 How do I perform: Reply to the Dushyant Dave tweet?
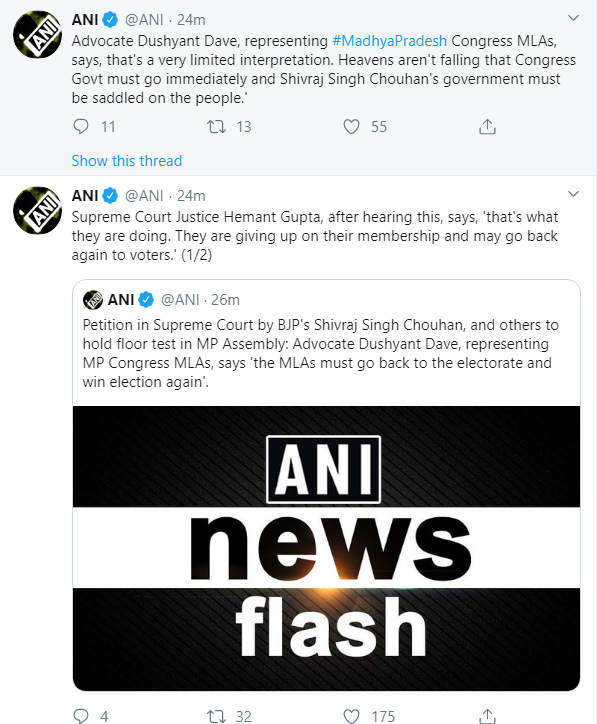(81, 127)
